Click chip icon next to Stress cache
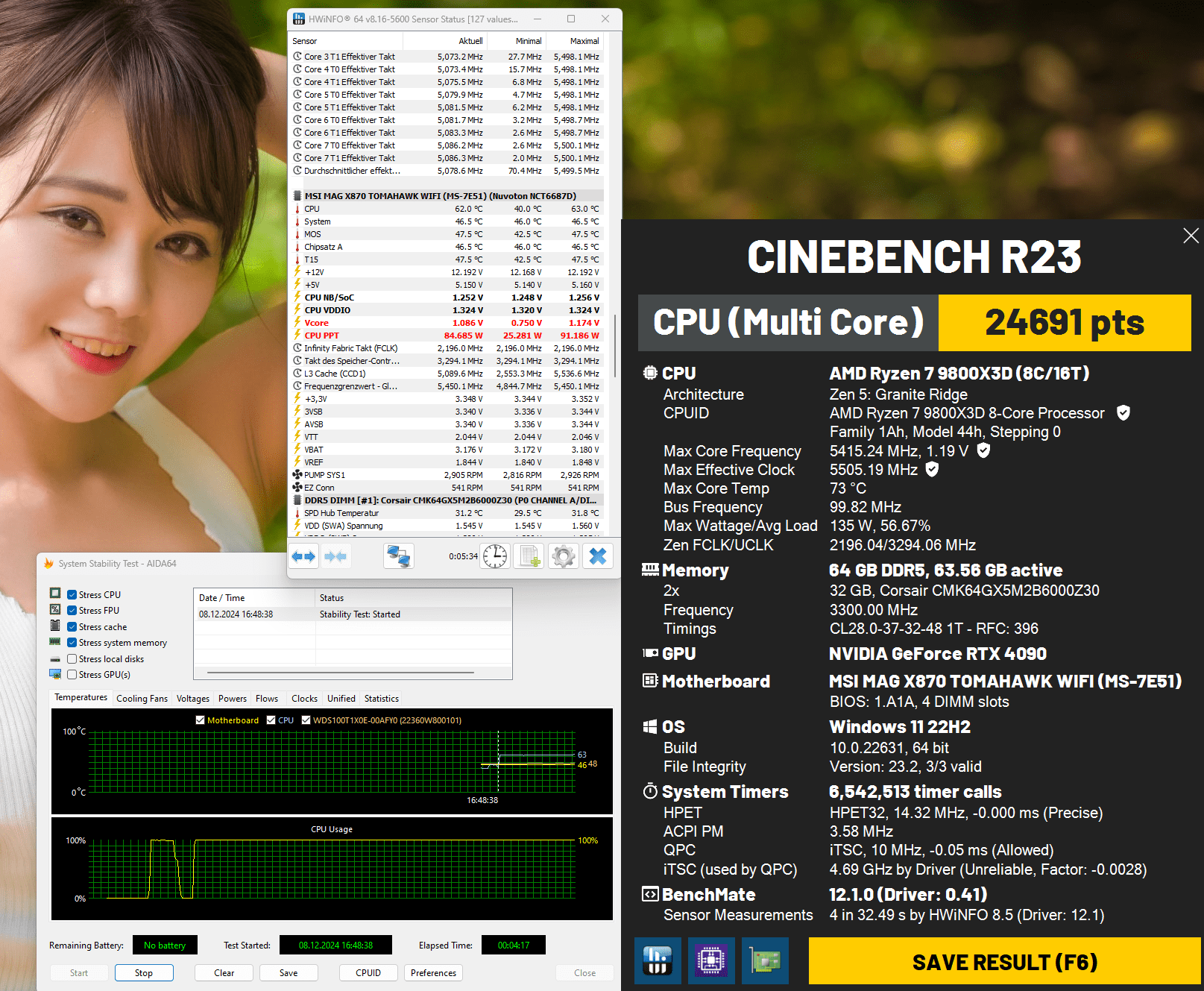The height and width of the screenshot is (991, 1204). coord(55,626)
